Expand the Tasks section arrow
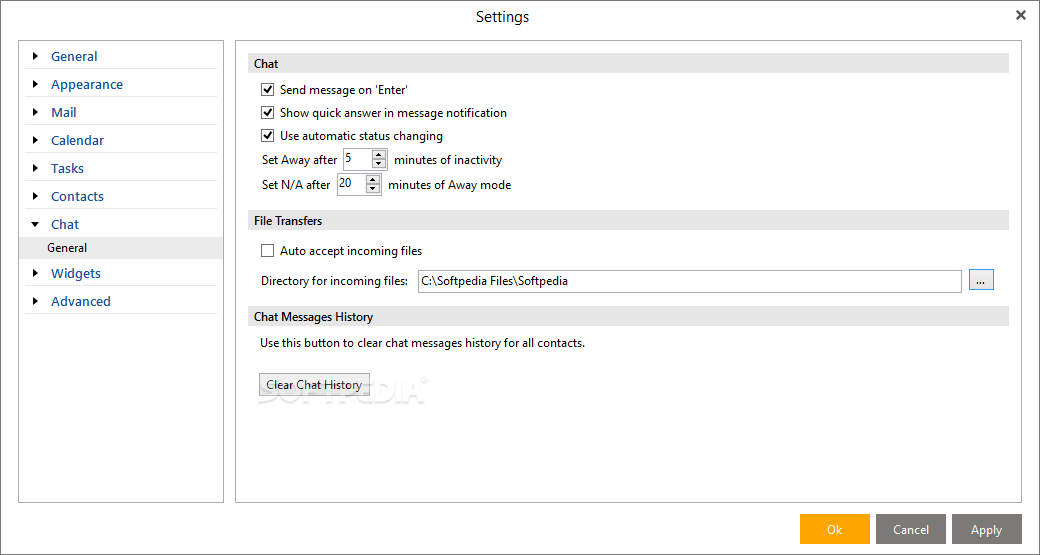 (35, 168)
